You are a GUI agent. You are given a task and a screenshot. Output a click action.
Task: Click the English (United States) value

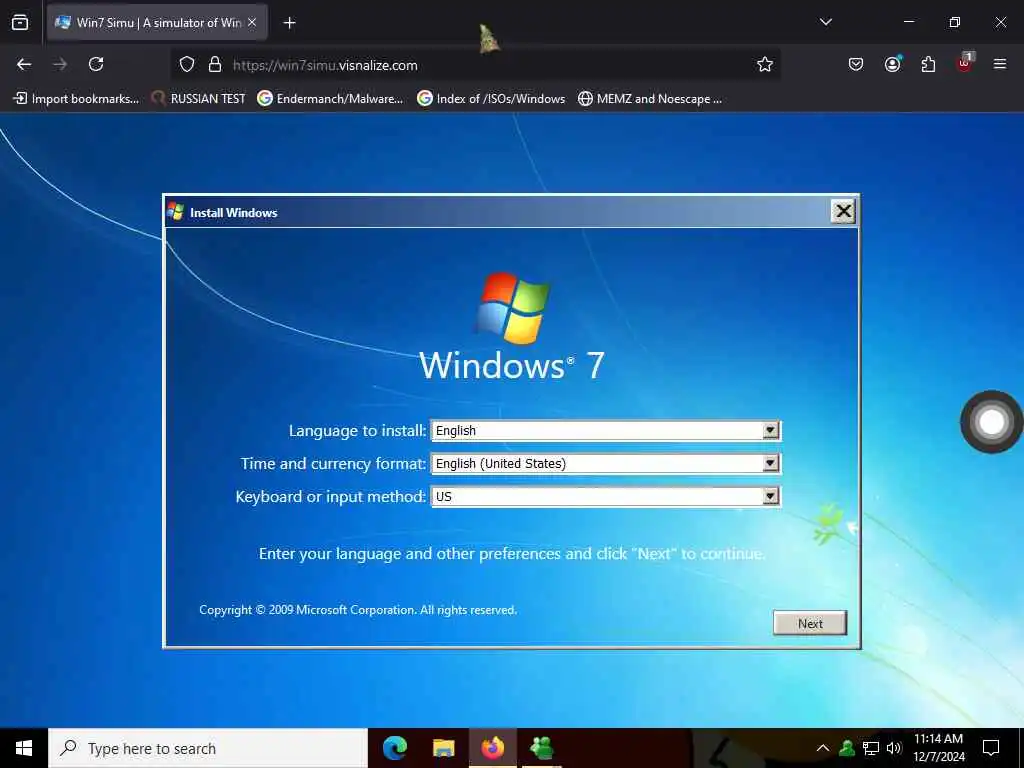(x=501, y=463)
